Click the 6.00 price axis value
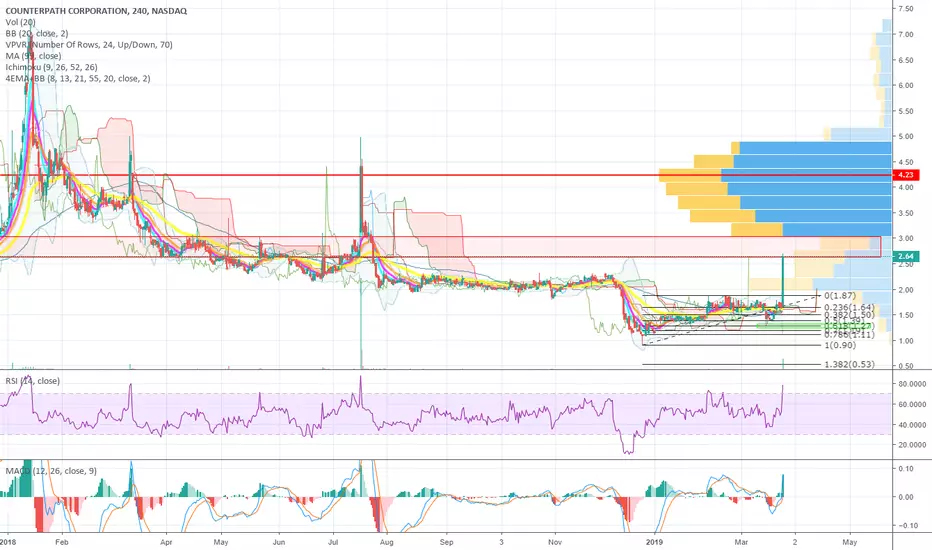 point(906,86)
